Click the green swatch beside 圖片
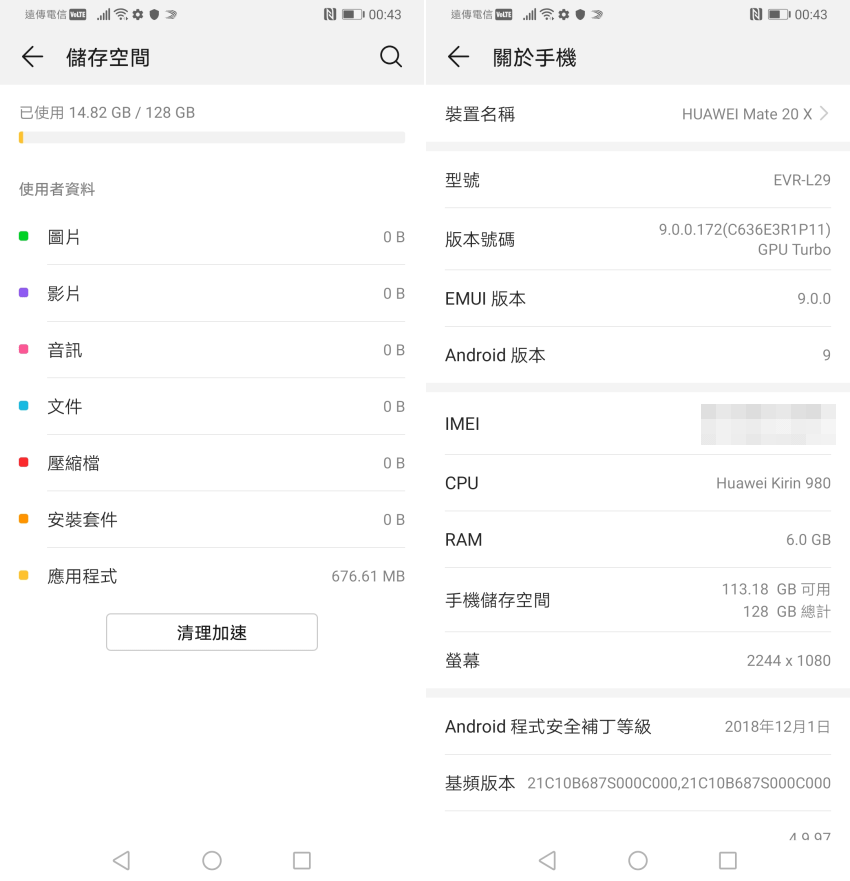This screenshot has height=881, width=850. 24,236
